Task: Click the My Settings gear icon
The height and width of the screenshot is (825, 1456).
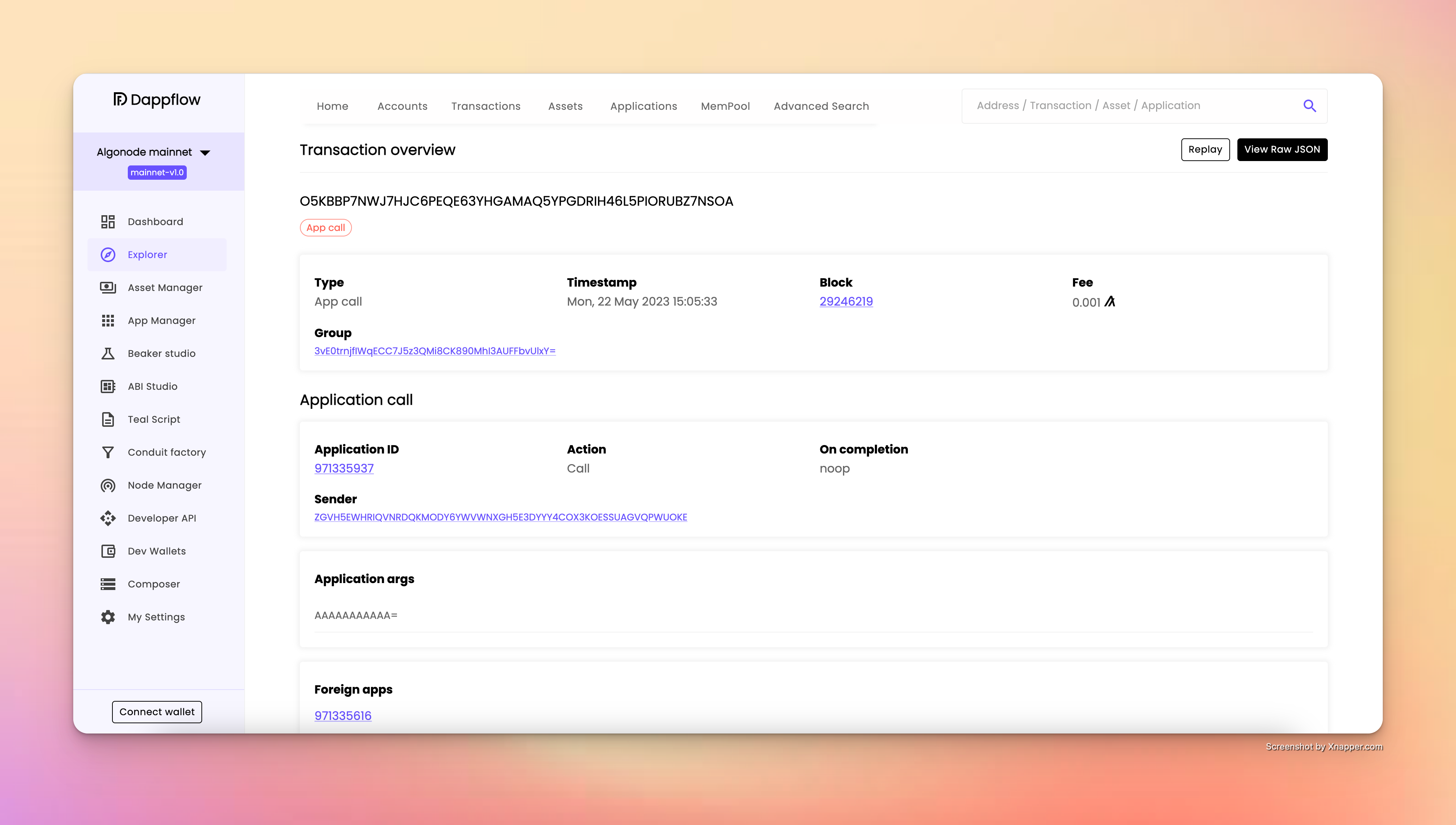Action: coord(108,617)
